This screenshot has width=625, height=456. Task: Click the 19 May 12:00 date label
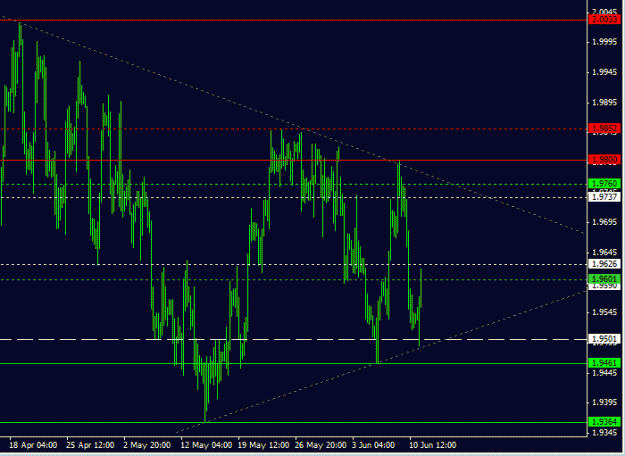tap(263, 445)
